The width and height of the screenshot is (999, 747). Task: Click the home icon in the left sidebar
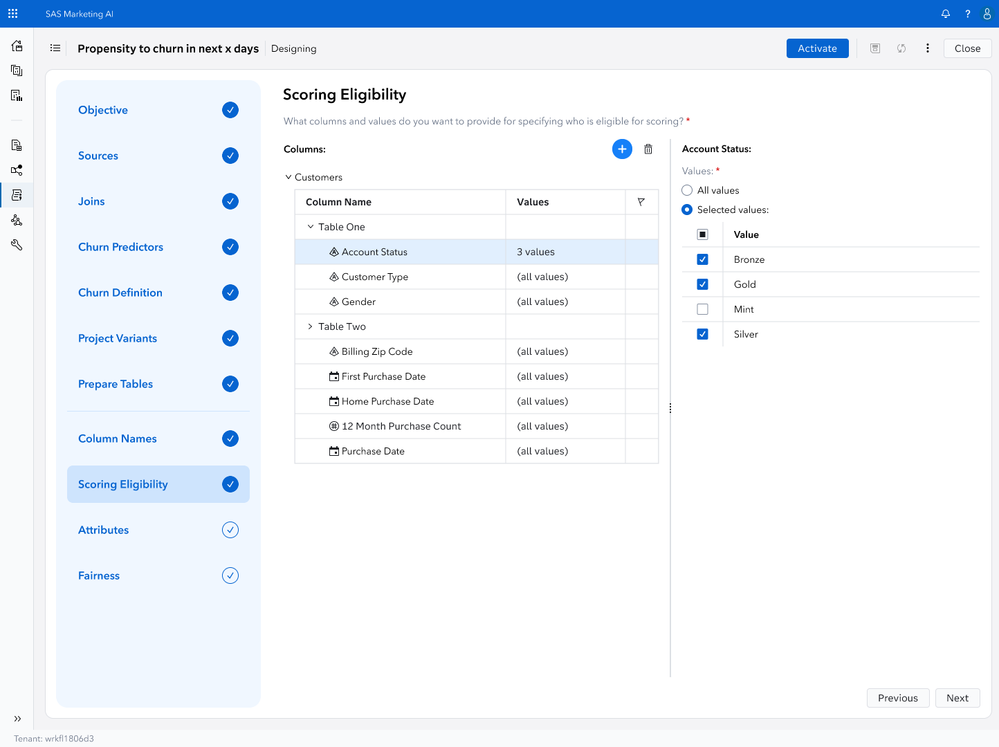pos(15,45)
